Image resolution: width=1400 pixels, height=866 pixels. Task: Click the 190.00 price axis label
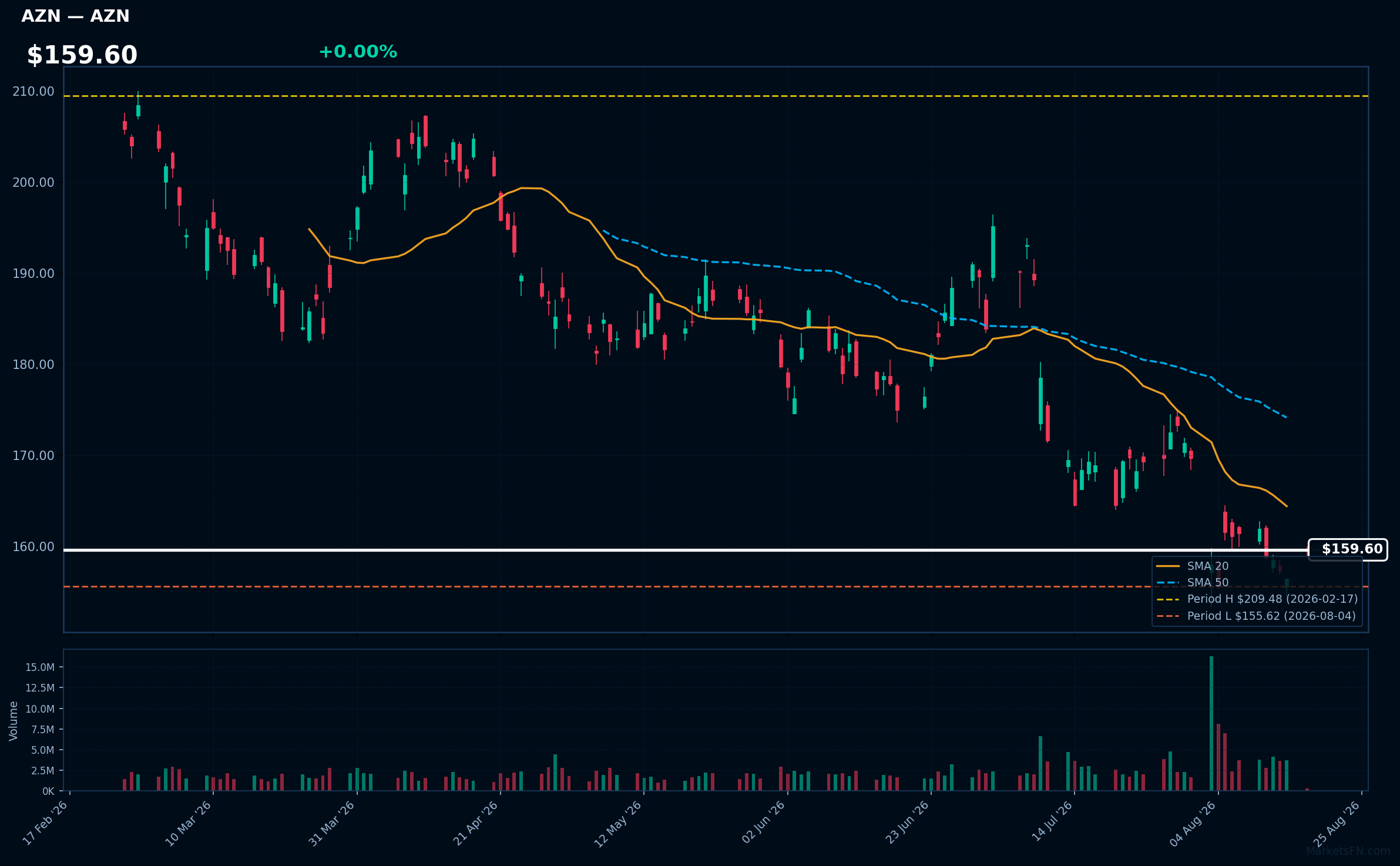pyautogui.click(x=33, y=274)
